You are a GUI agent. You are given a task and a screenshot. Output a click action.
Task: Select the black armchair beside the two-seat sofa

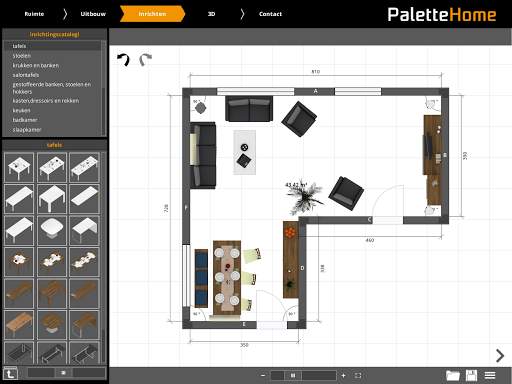(299, 119)
